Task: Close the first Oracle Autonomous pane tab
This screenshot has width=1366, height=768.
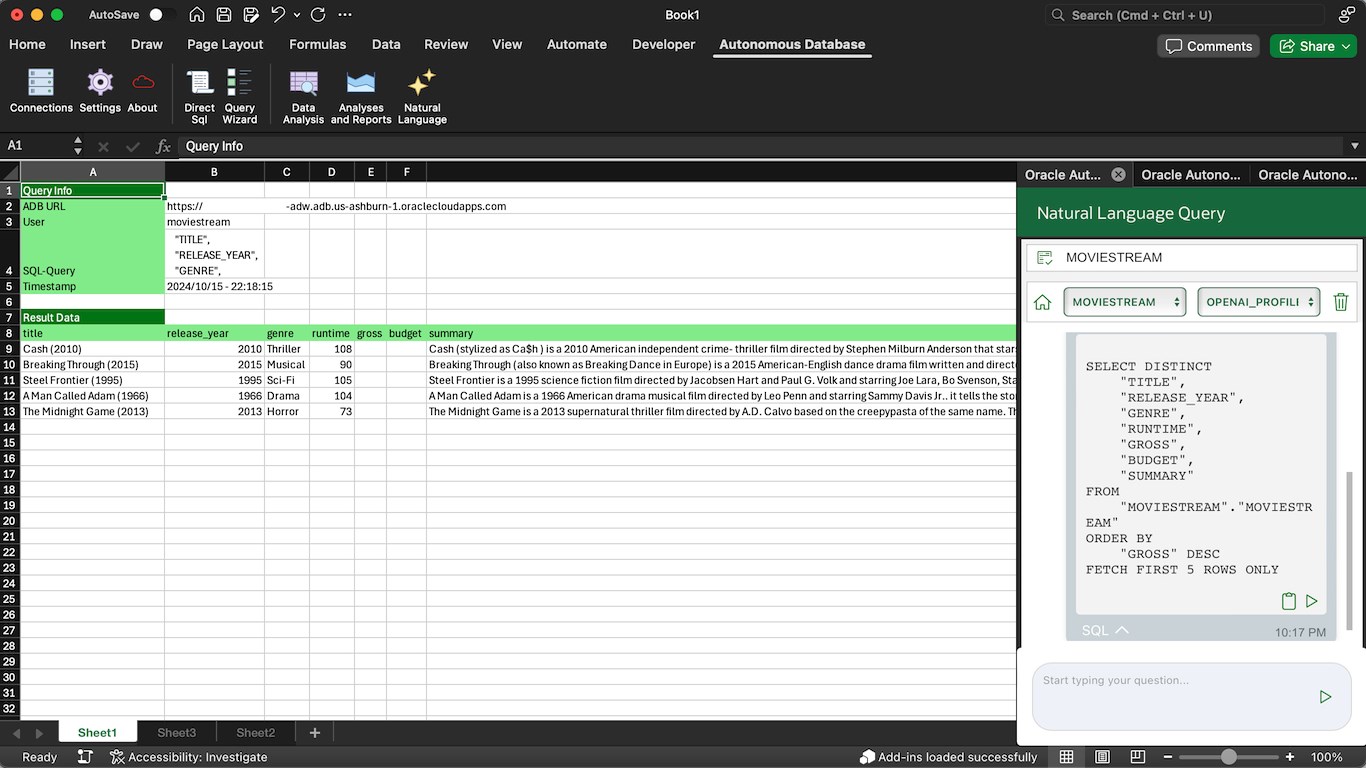Action: (1118, 174)
